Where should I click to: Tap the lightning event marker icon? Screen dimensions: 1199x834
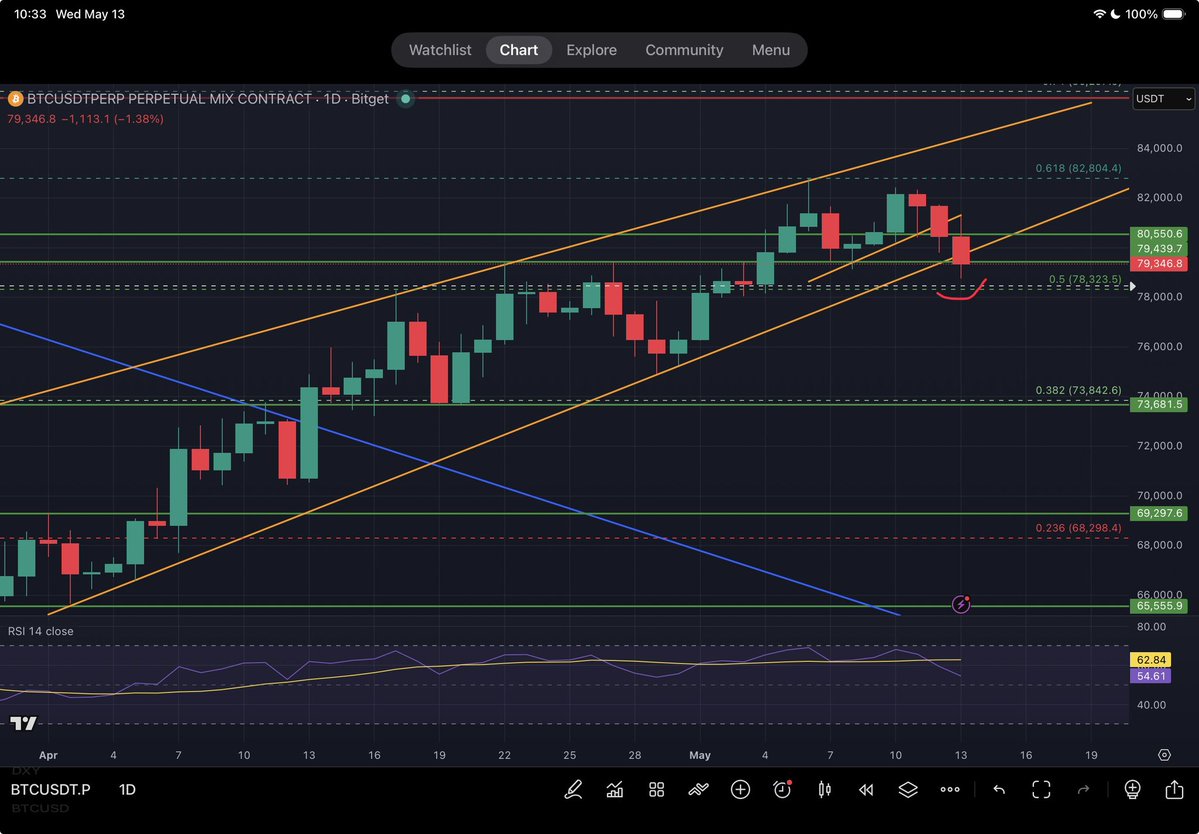961,605
